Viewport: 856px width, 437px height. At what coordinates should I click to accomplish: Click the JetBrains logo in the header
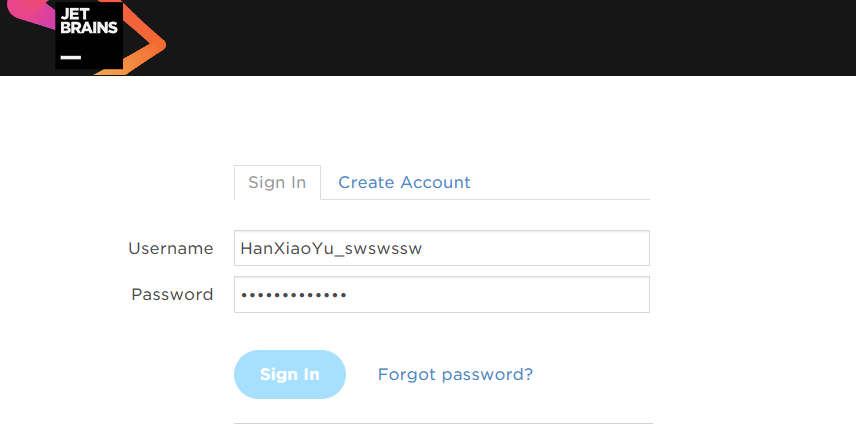89,36
